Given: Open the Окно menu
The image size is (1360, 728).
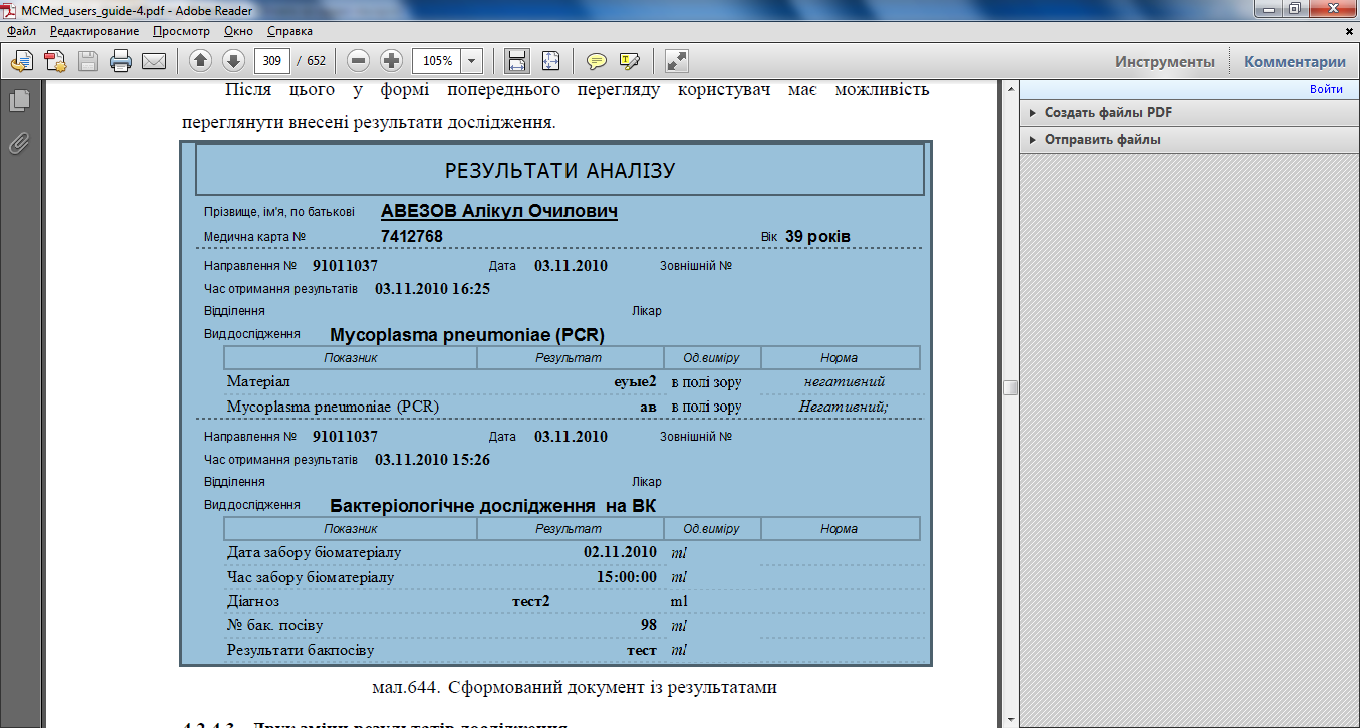Looking at the screenshot, I should [x=238, y=32].
